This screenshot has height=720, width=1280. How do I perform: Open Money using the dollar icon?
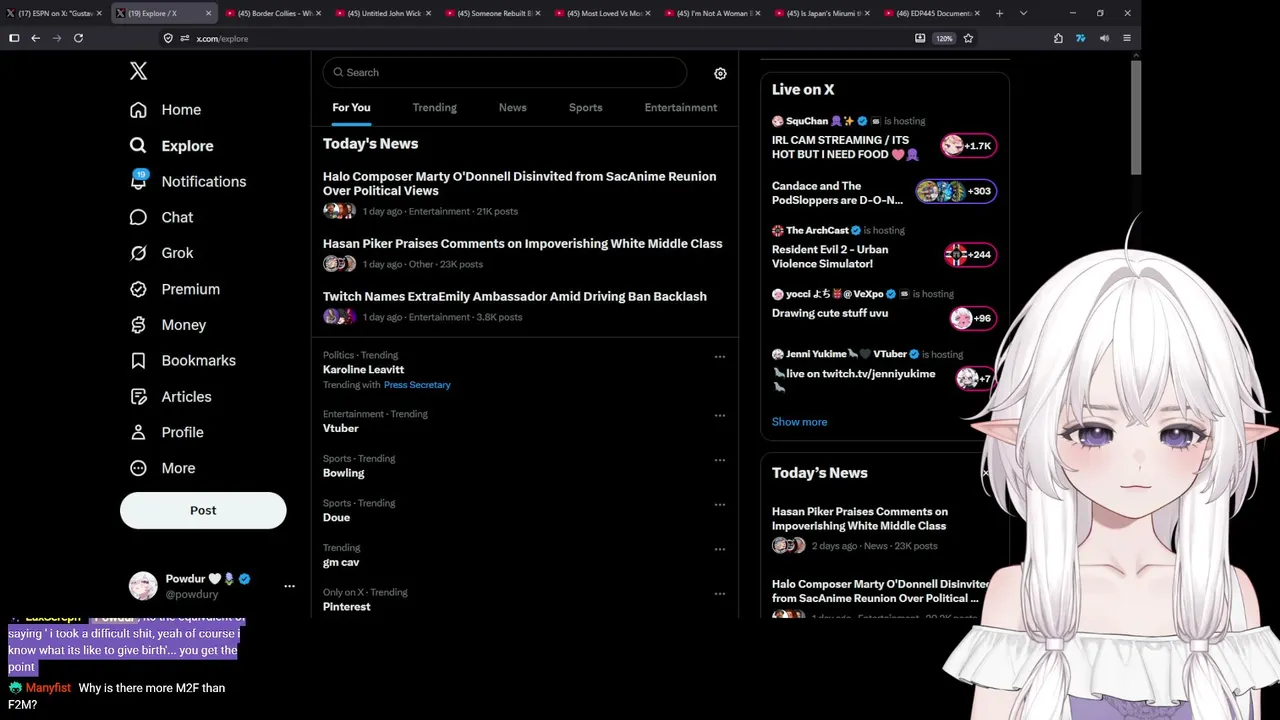(138, 325)
